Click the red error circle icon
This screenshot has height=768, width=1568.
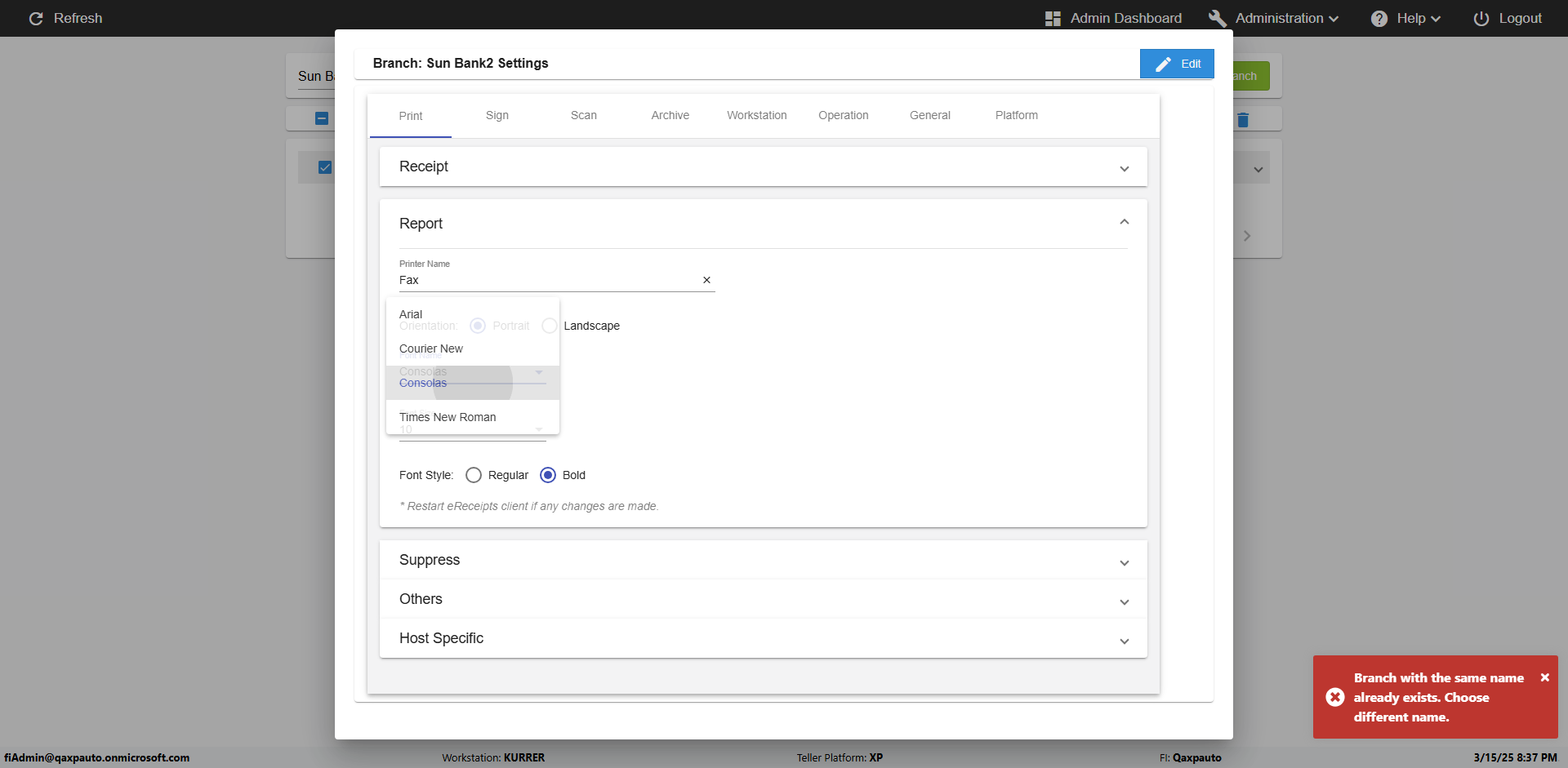(x=1335, y=697)
